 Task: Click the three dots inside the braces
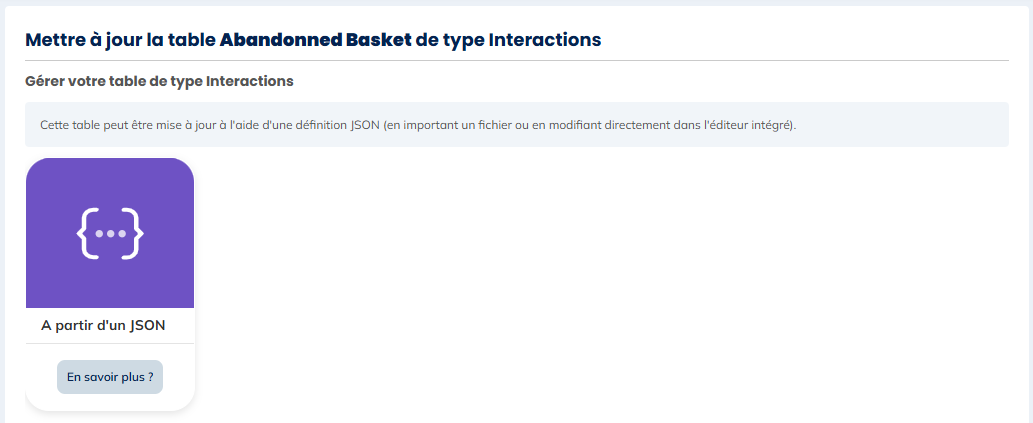(x=110, y=234)
